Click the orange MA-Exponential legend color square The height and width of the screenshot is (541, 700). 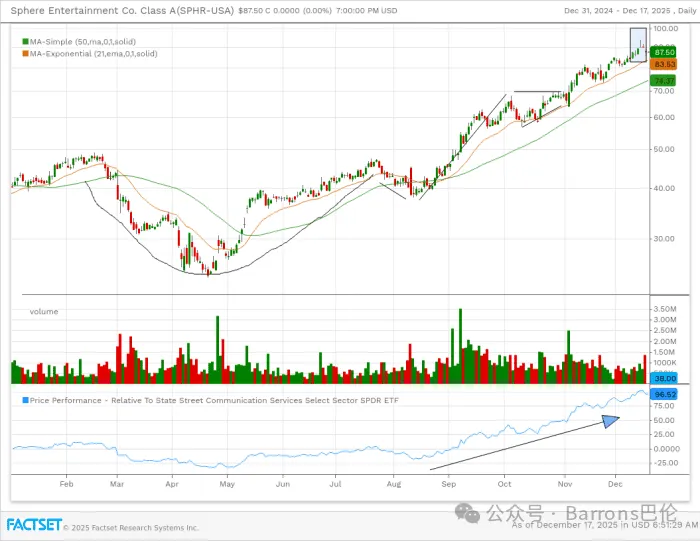[25, 54]
